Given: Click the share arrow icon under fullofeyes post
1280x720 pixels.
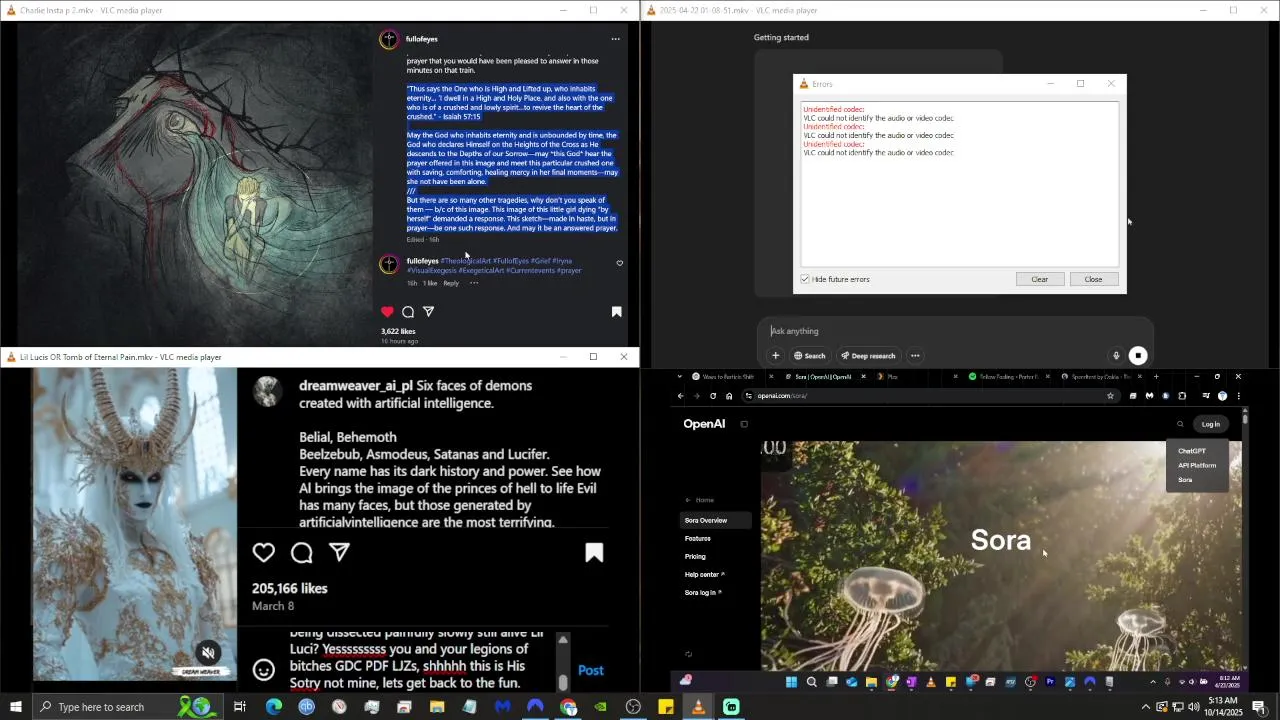Looking at the screenshot, I should point(428,312).
